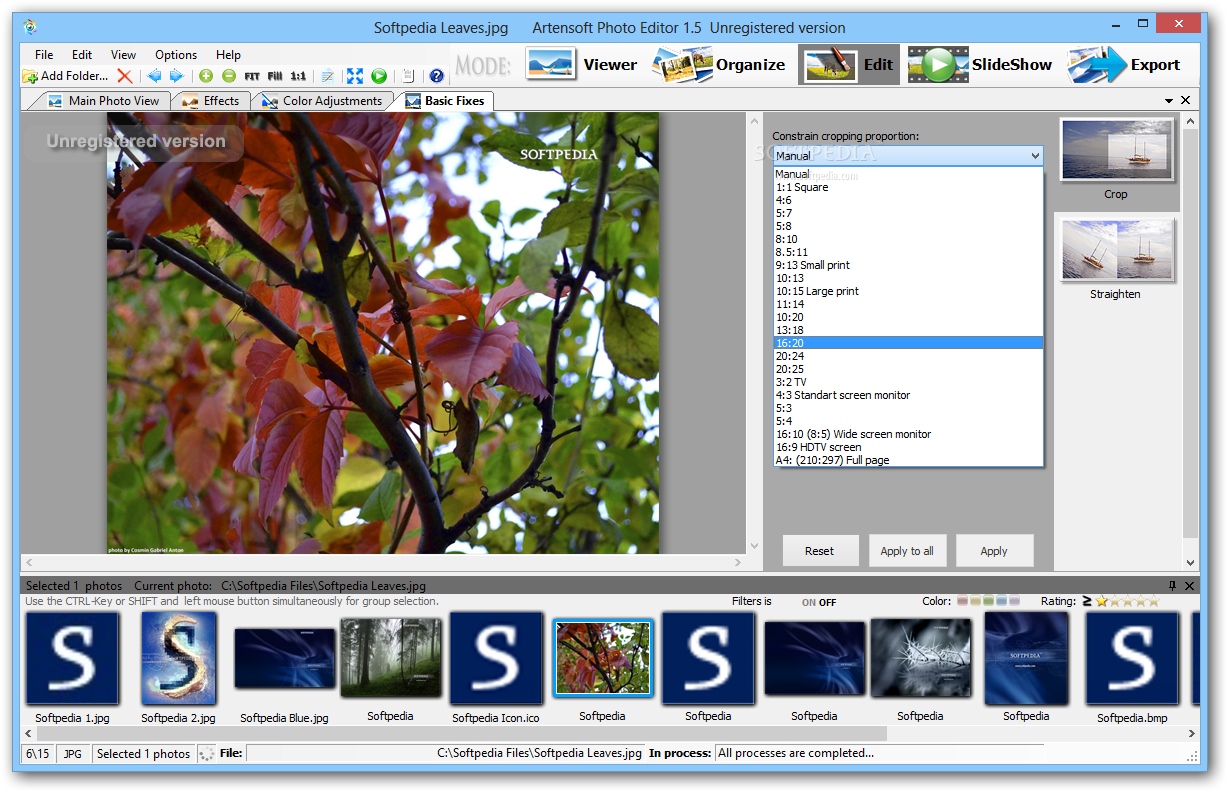Switch to Export mode

click(1123, 64)
